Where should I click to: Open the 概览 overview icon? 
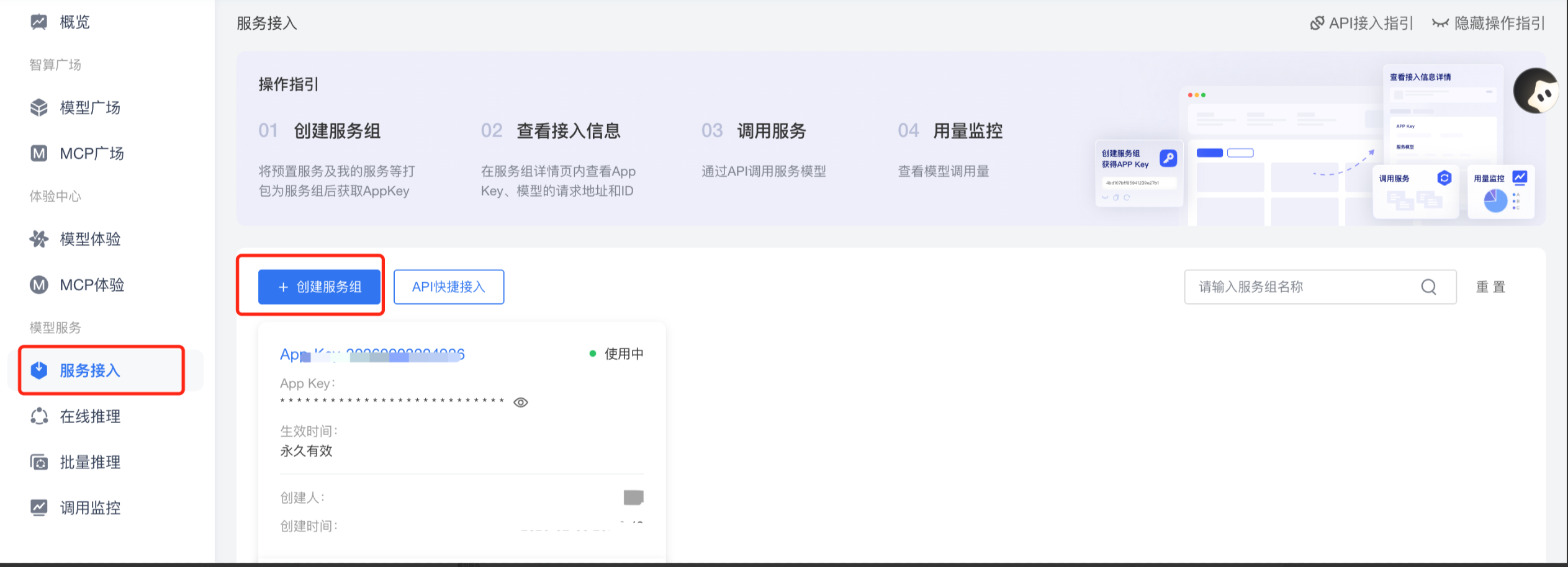38,22
